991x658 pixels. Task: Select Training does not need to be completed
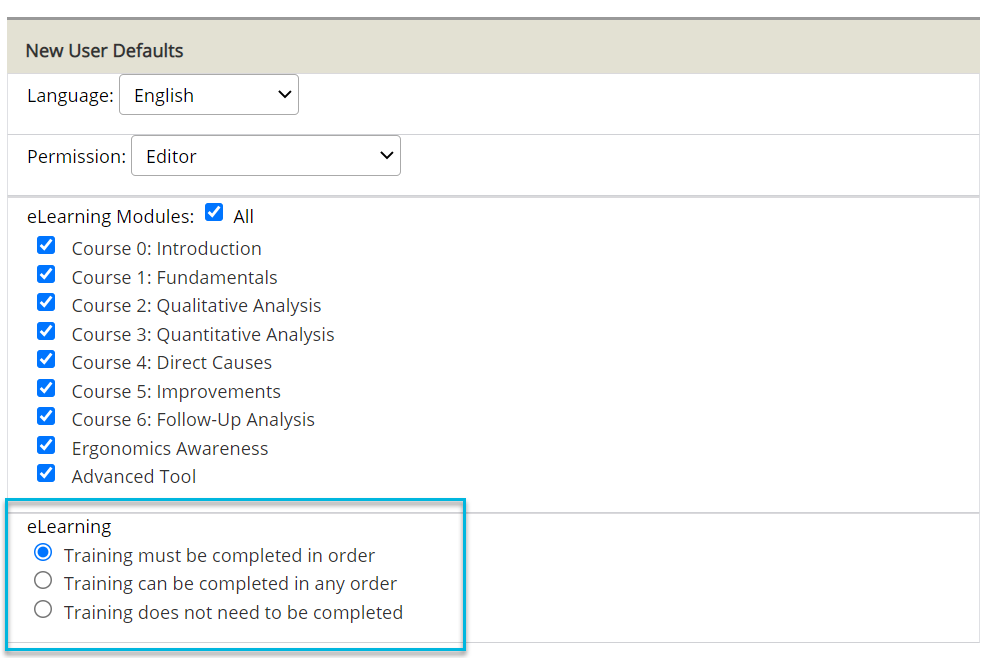pos(43,609)
